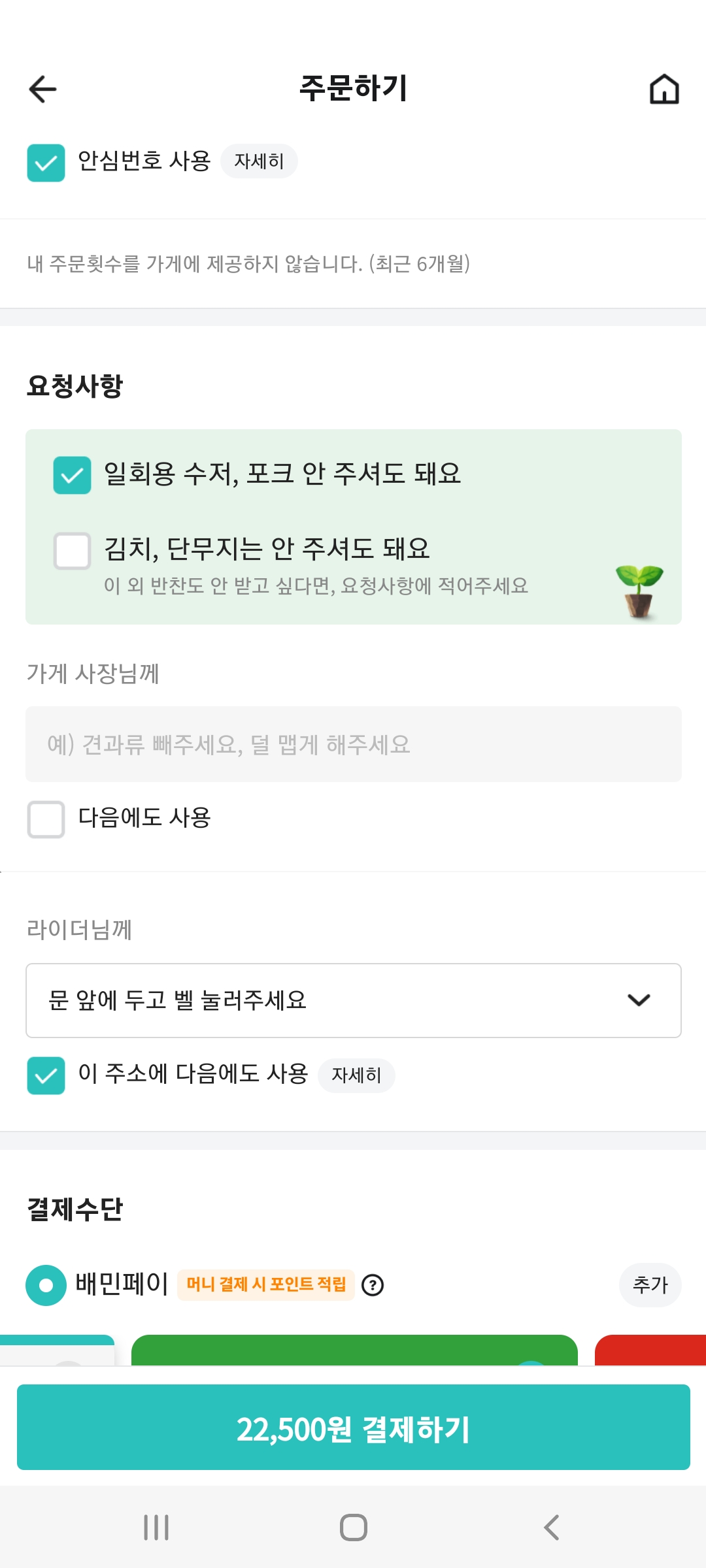Enable 다음에도 사용 checkbox
Image resolution: width=706 pixels, height=1568 pixels.
[x=46, y=819]
